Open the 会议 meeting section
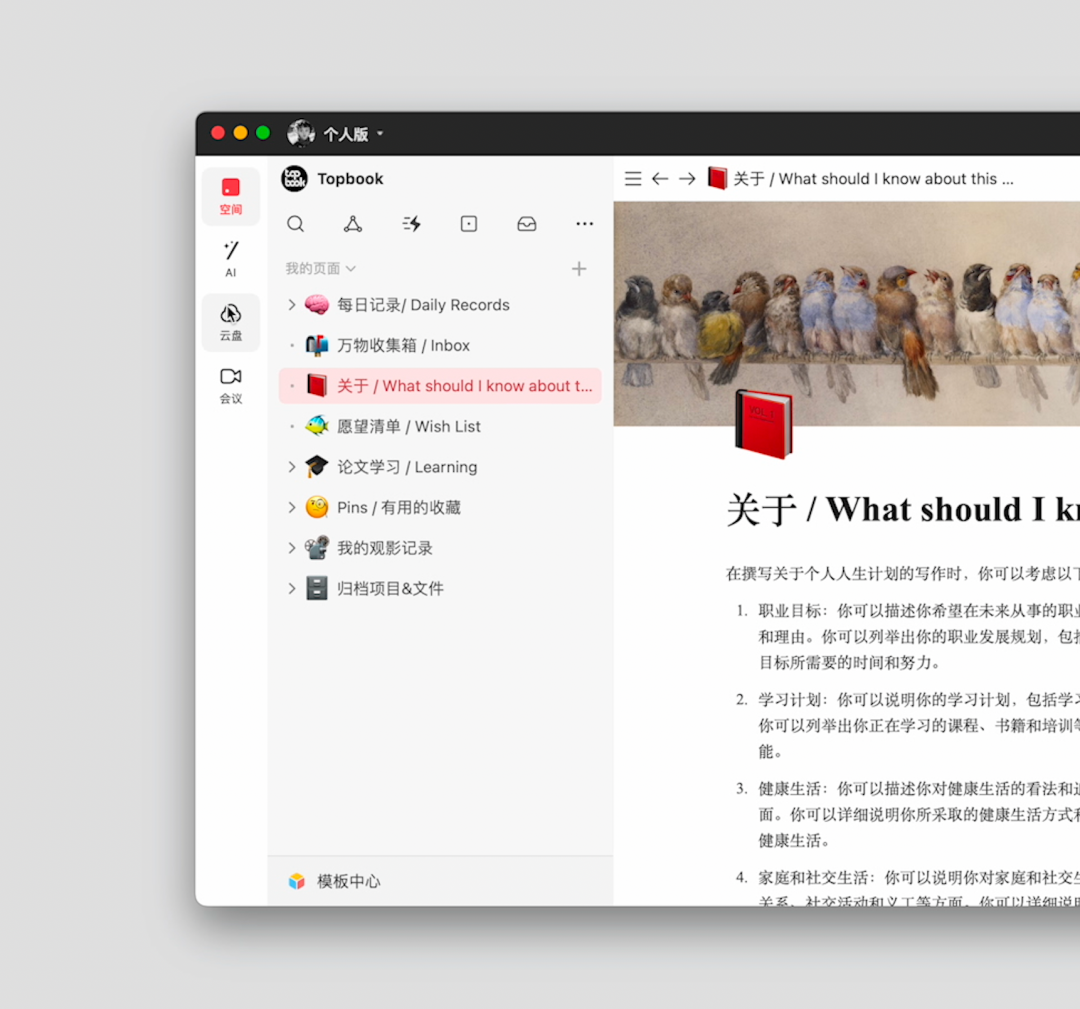Viewport: 1080px width, 1009px height. (231, 385)
